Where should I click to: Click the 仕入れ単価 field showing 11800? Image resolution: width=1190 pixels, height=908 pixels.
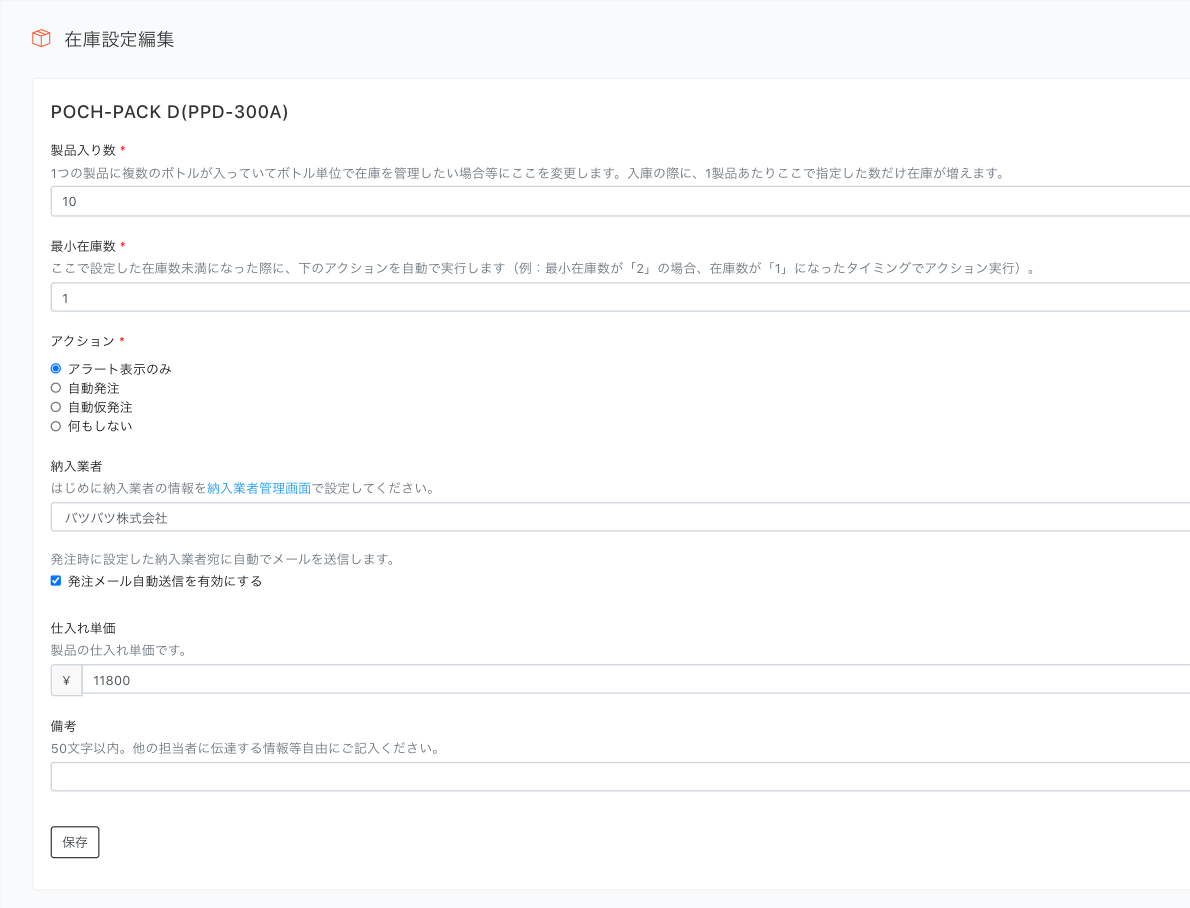(635, 680)
